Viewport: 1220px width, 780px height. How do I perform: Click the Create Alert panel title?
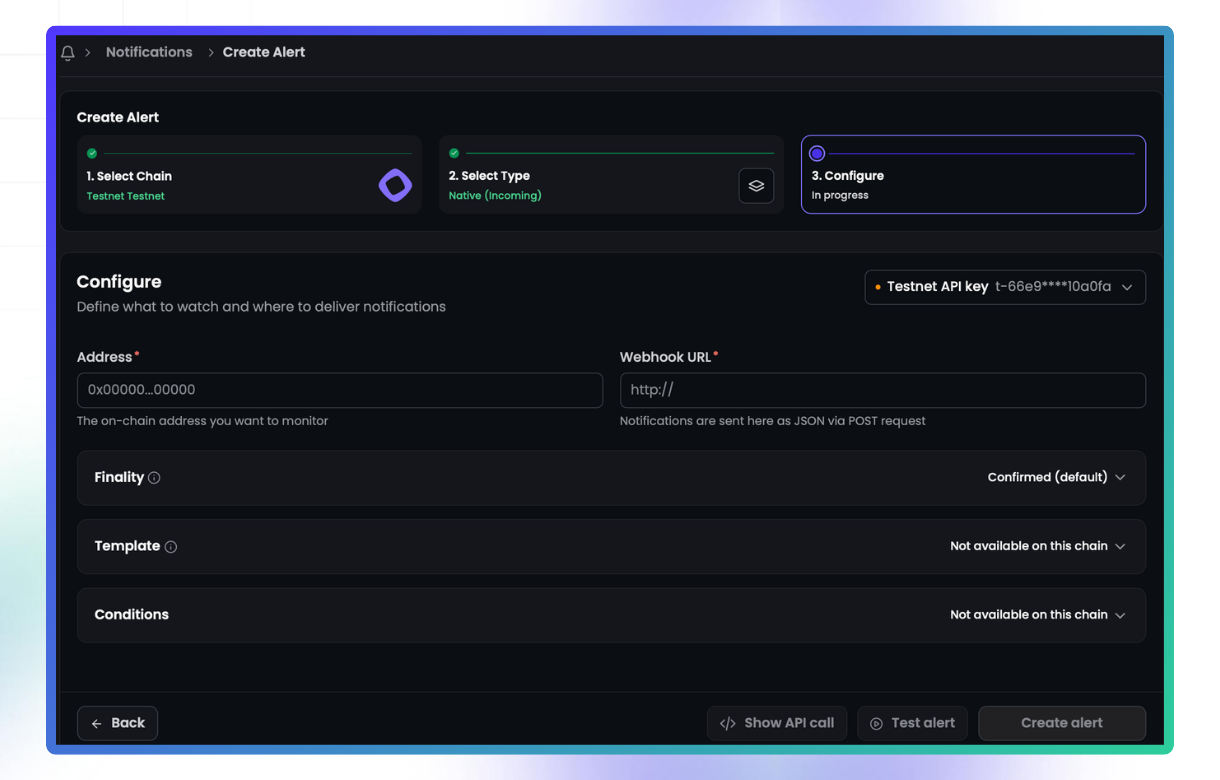tap(118, 117)
